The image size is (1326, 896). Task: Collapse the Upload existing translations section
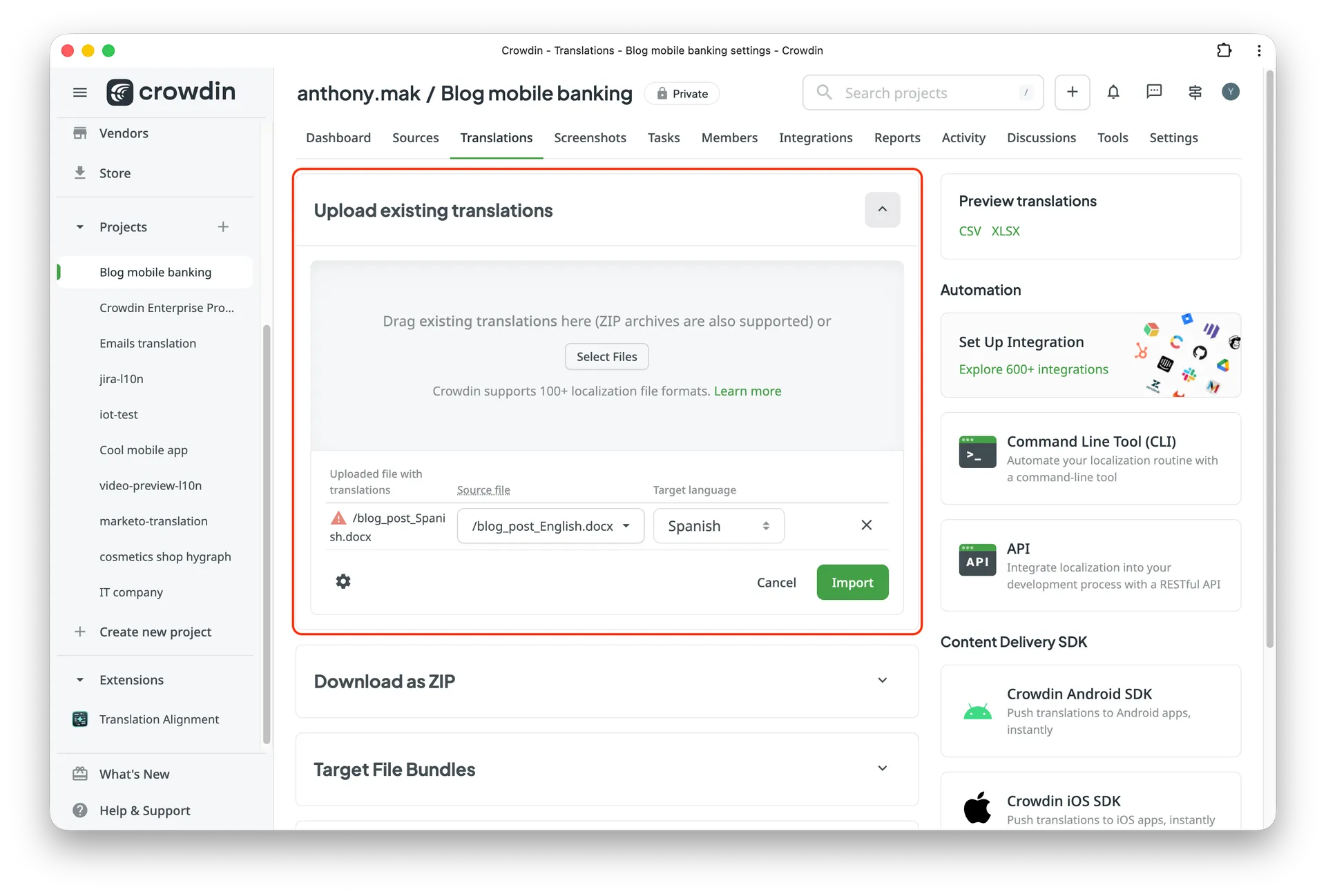point(882,209)
